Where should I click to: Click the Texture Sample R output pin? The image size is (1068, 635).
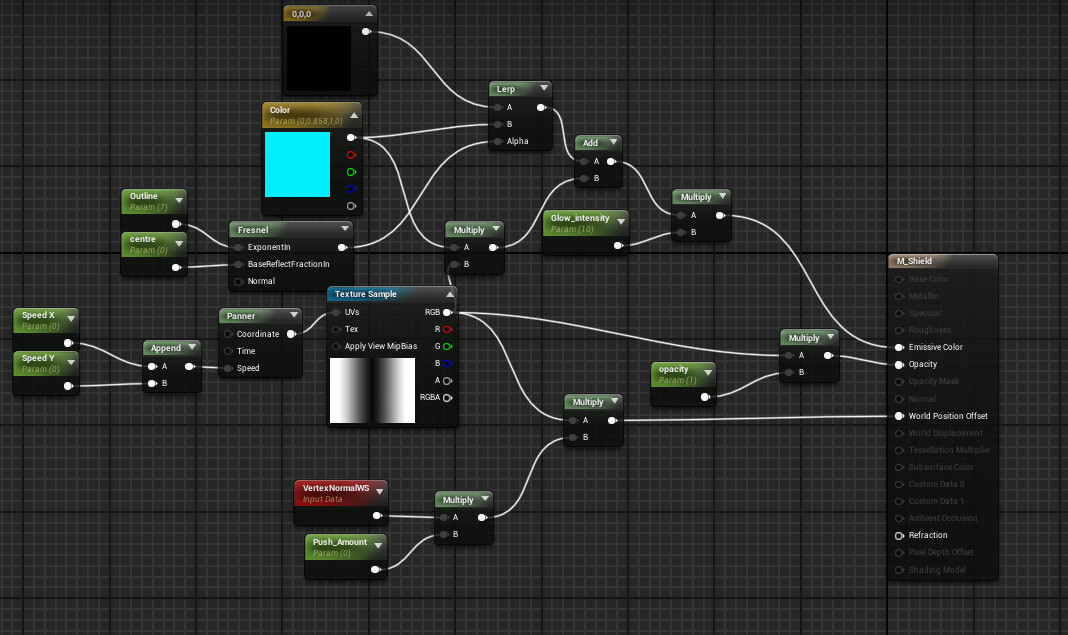pyautogui.click(x=447, y=329)
